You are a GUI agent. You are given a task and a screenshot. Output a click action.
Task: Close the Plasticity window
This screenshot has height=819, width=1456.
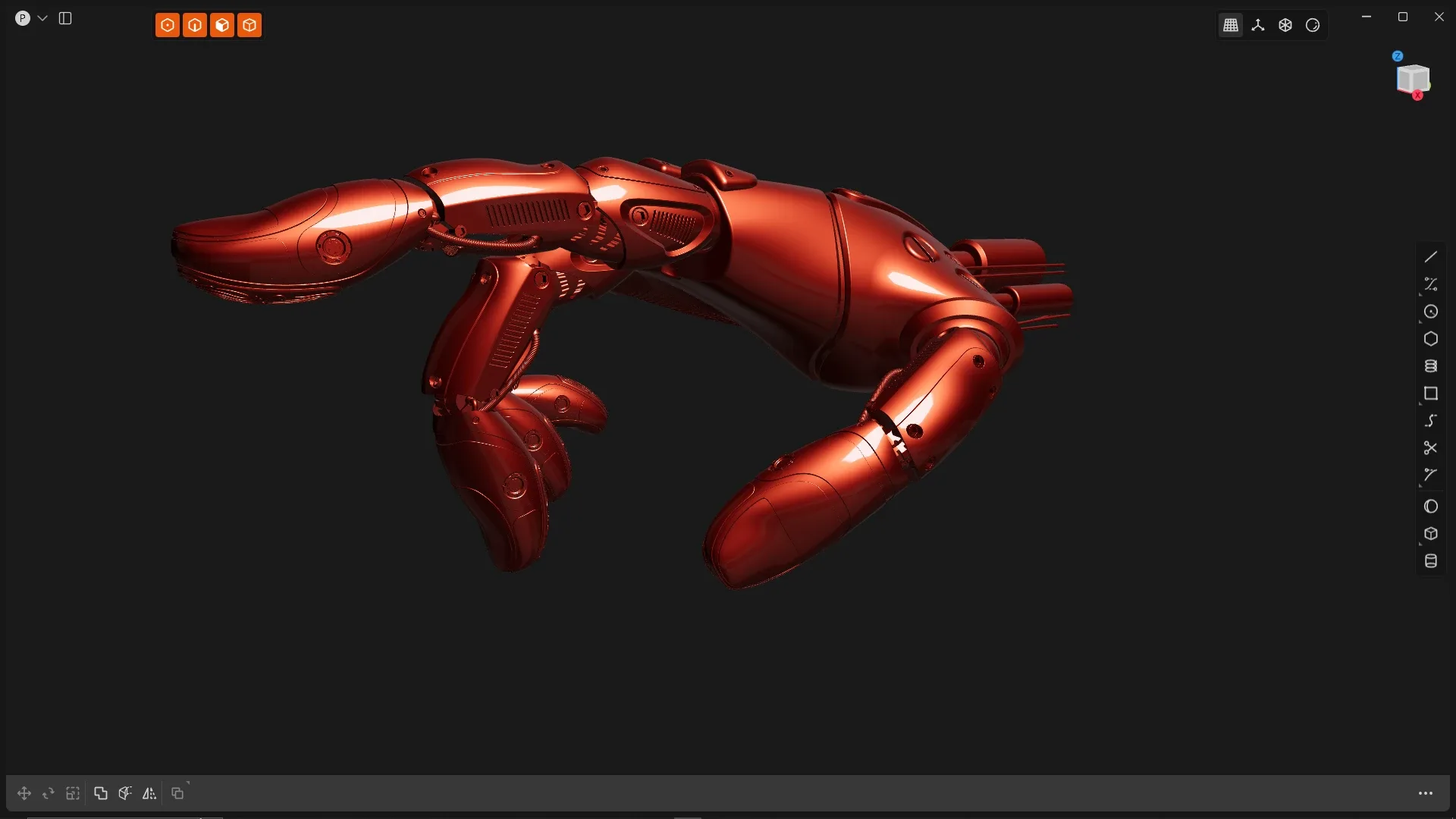(1439, 17)
